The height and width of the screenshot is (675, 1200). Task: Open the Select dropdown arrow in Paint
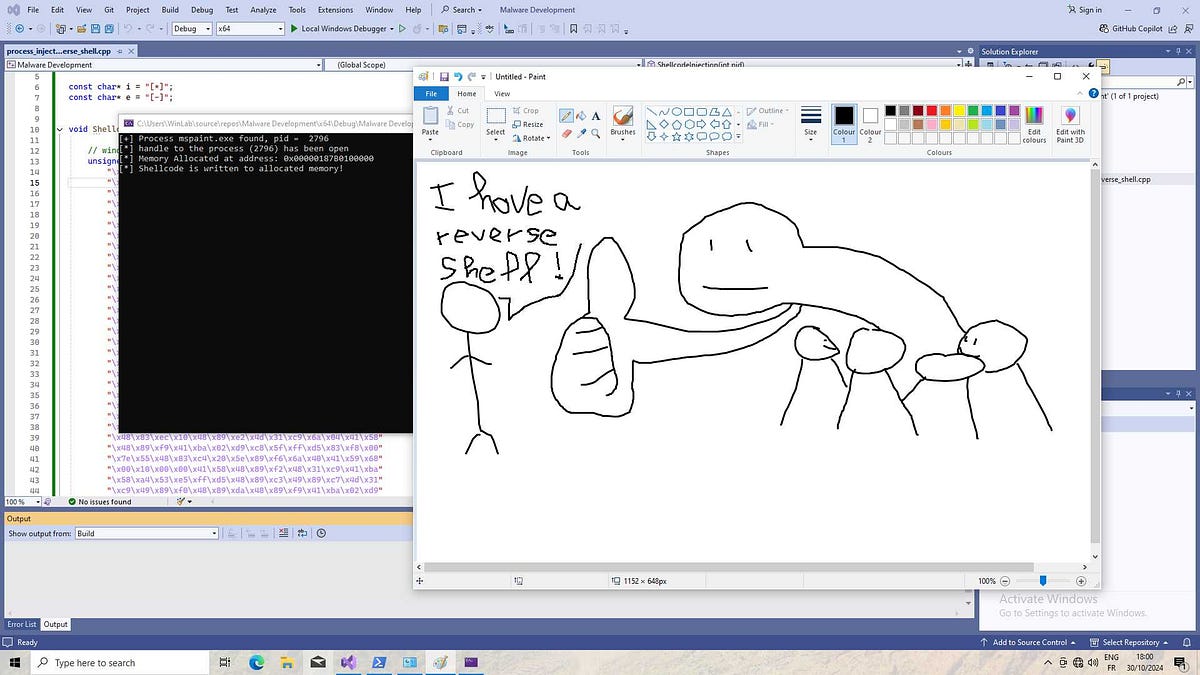tap(496, 139)
